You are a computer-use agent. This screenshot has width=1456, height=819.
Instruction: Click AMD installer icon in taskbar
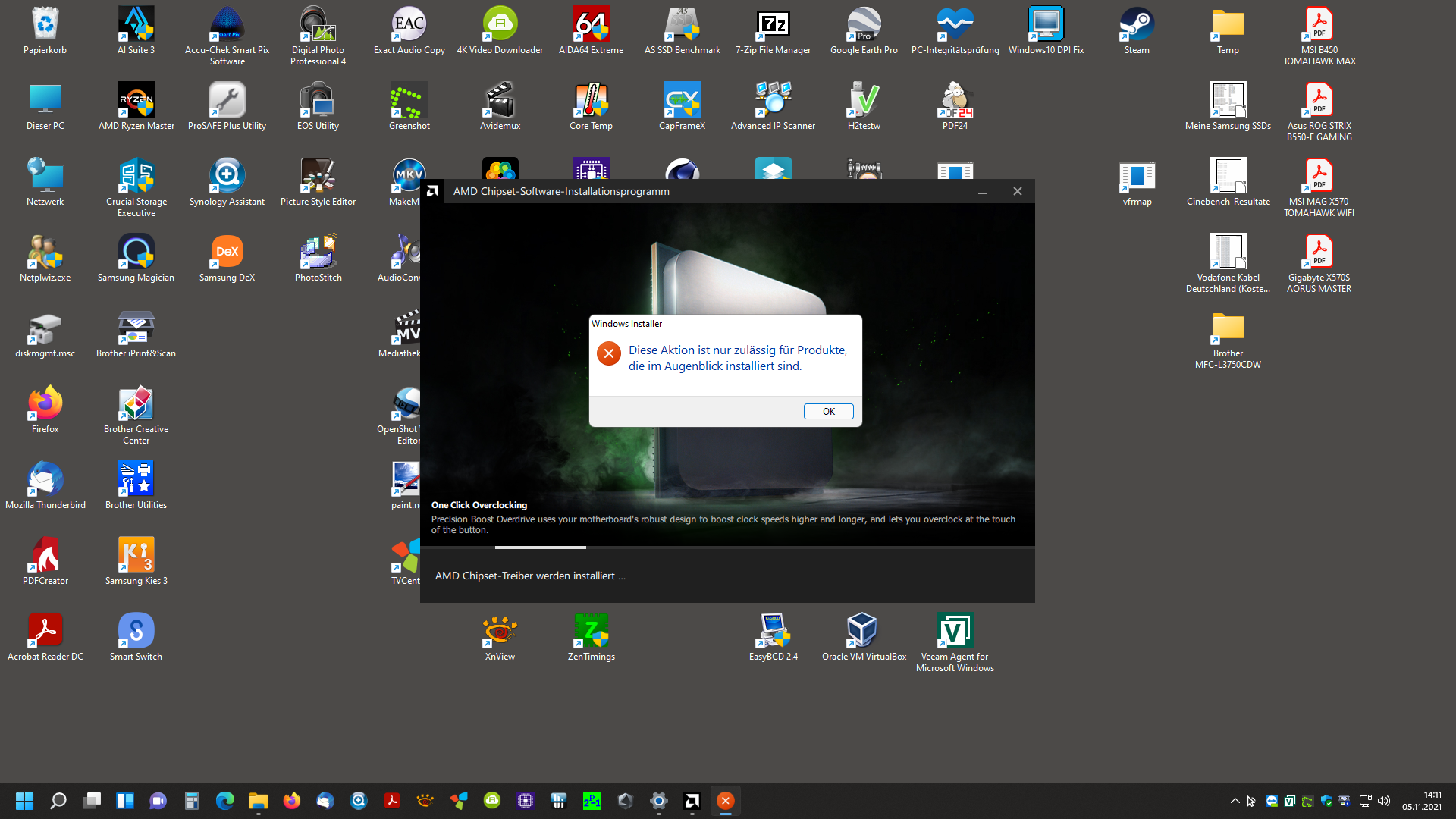(x=692, y=801)
